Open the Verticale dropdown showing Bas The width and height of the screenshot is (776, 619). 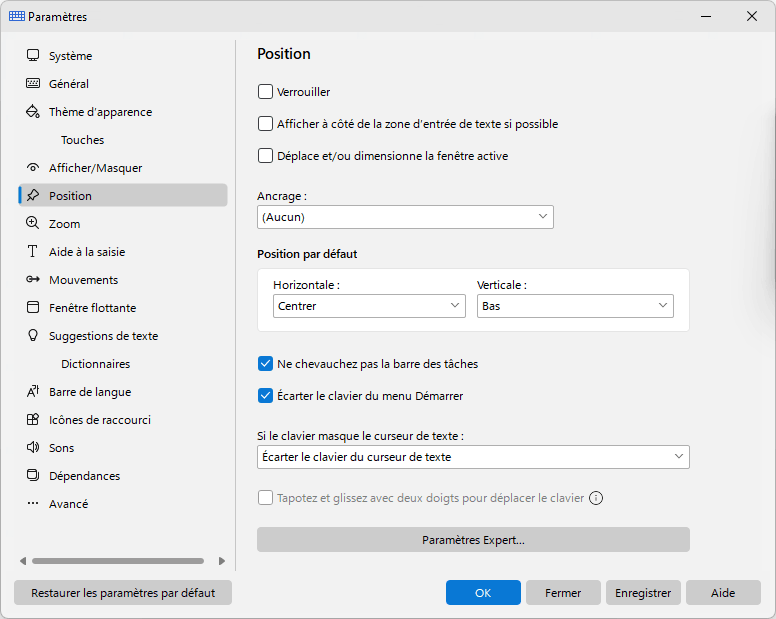coord(575,306)
